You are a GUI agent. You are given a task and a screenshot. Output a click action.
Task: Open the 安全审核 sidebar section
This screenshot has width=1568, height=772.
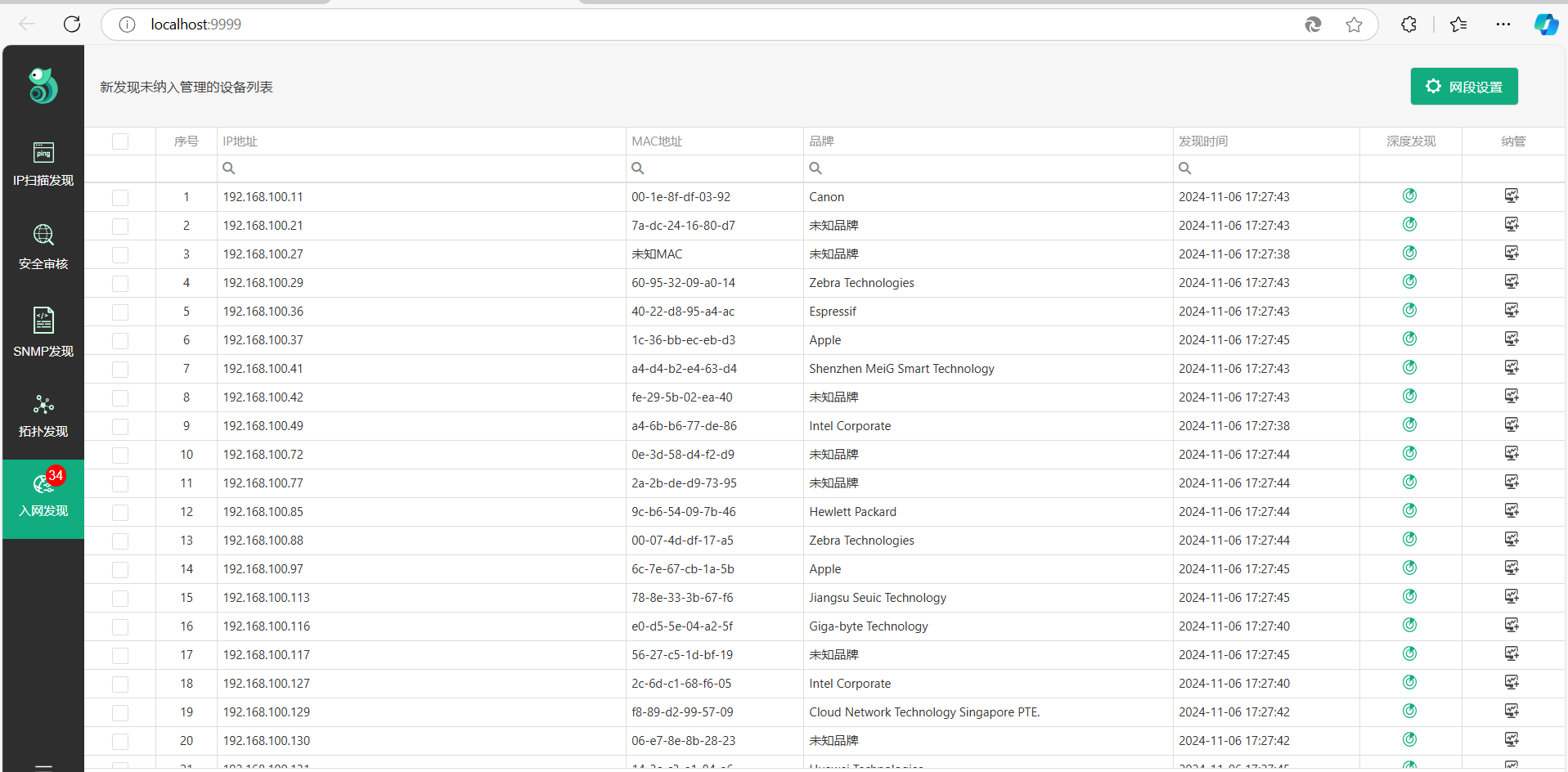coord(43,246)
